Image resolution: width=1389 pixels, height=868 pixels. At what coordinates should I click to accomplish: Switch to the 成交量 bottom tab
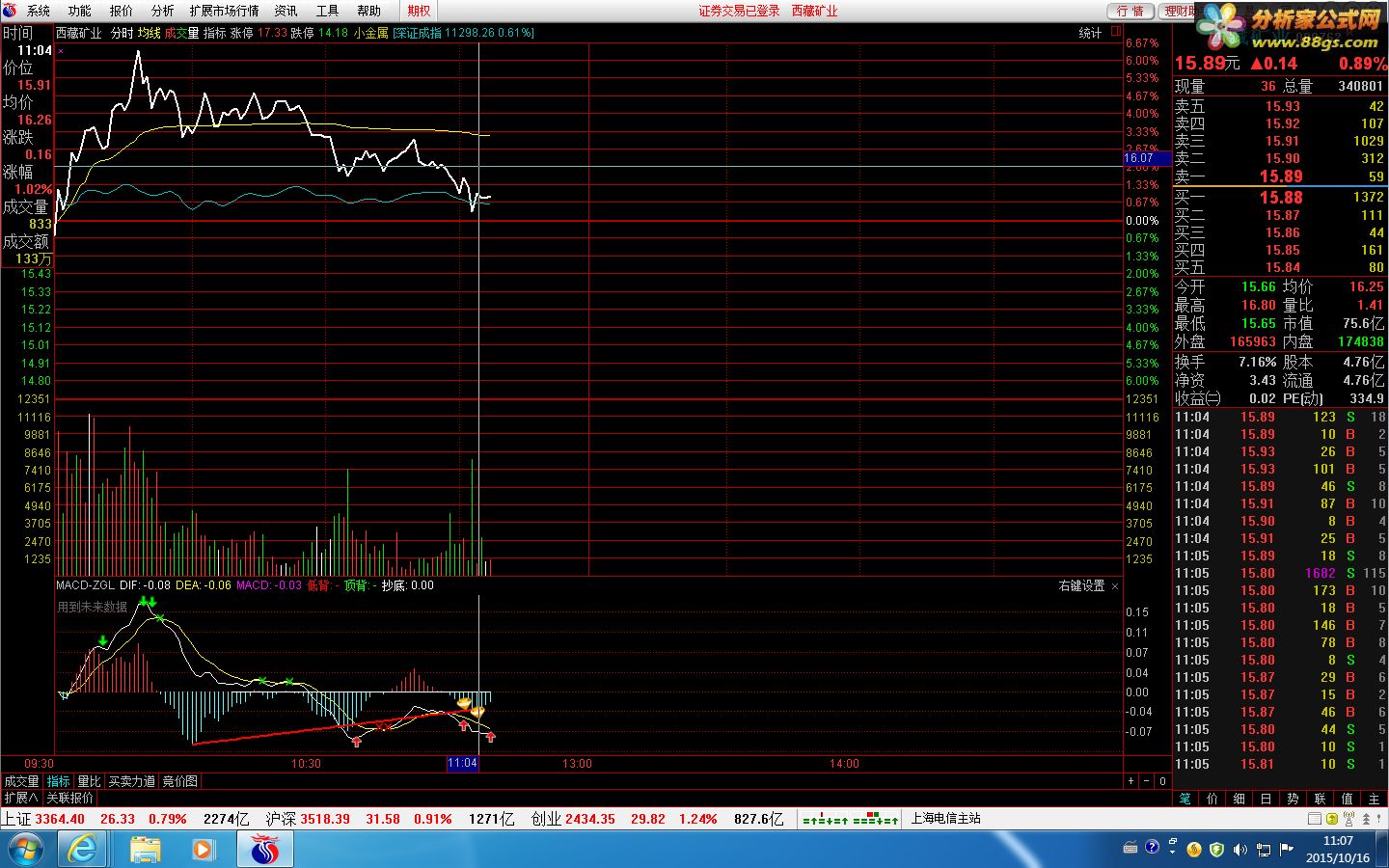(x=21, y=781)
